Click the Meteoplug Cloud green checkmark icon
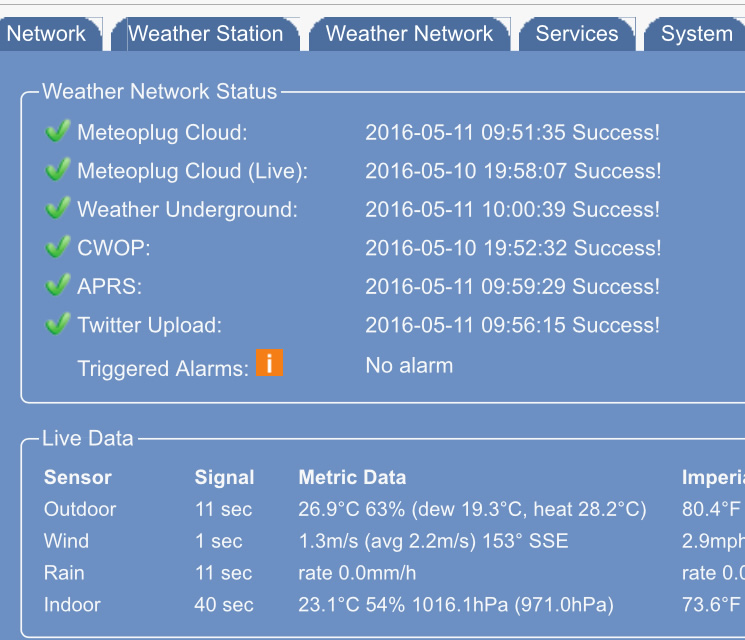This screenshot has height=640, width=745. click(x=57, y=132)
